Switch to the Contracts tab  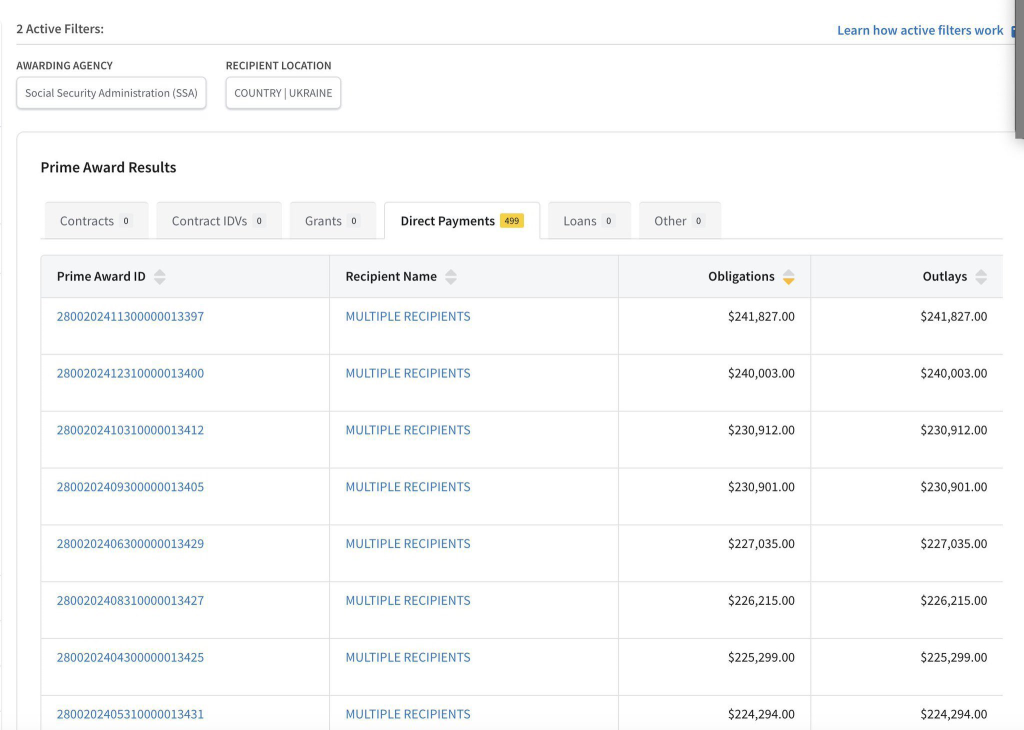click(95, 221)
